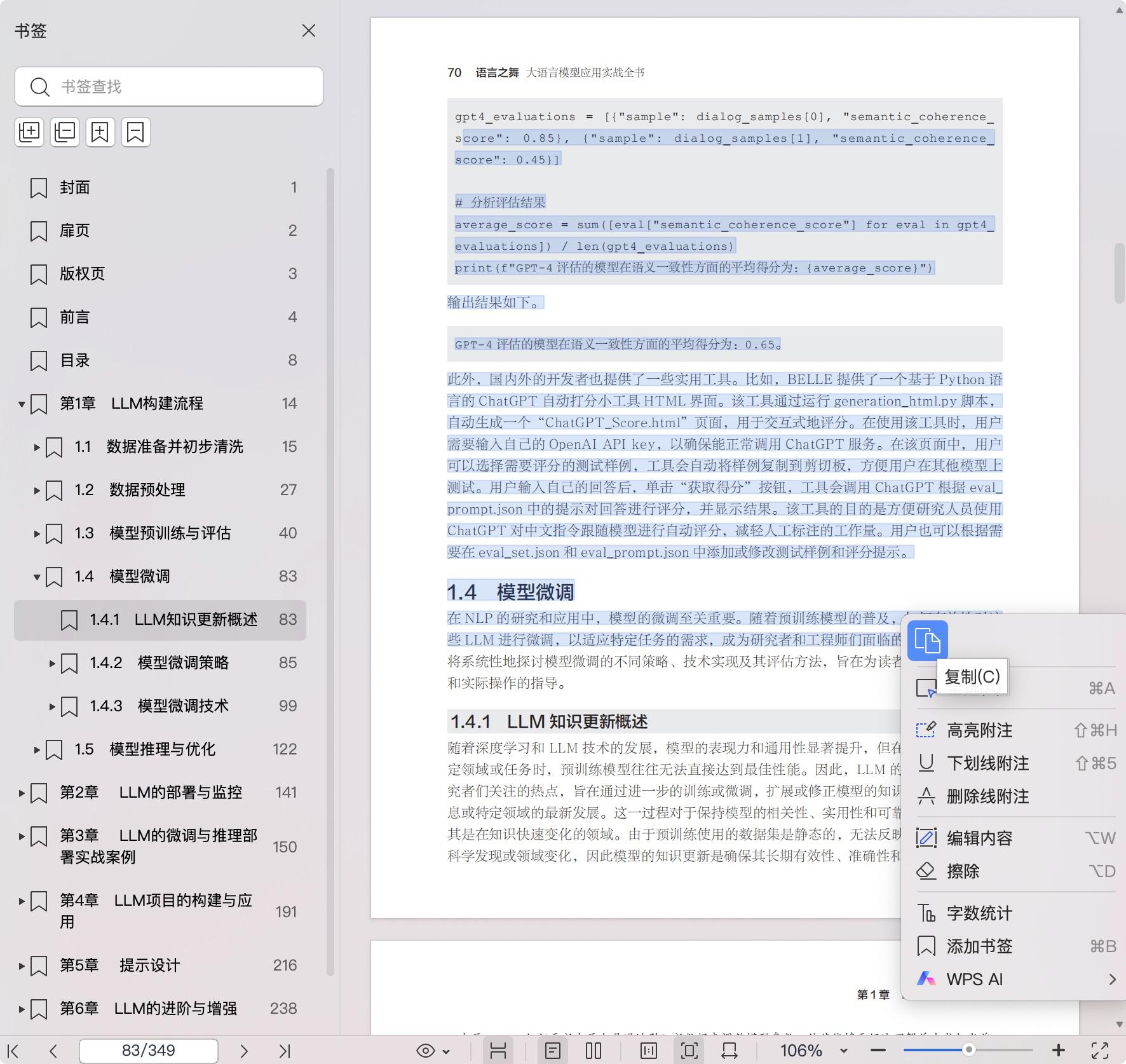Screen dimensions: 1126x1064
Task: Go to the first page
Action: tap(13, 1051)
